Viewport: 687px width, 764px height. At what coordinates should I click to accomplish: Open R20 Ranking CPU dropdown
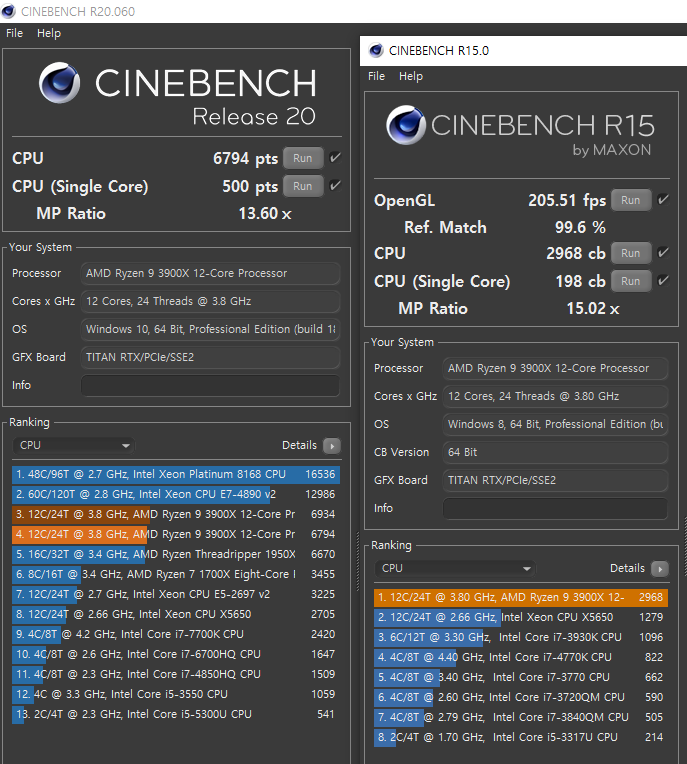(74, 445)
